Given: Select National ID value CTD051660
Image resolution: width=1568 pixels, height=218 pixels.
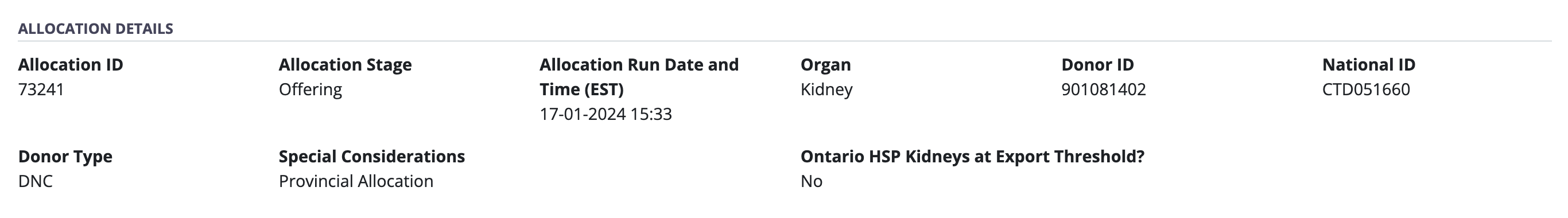Looking at the screenshot, I should pyautogui.click(x=1367, y=89).
